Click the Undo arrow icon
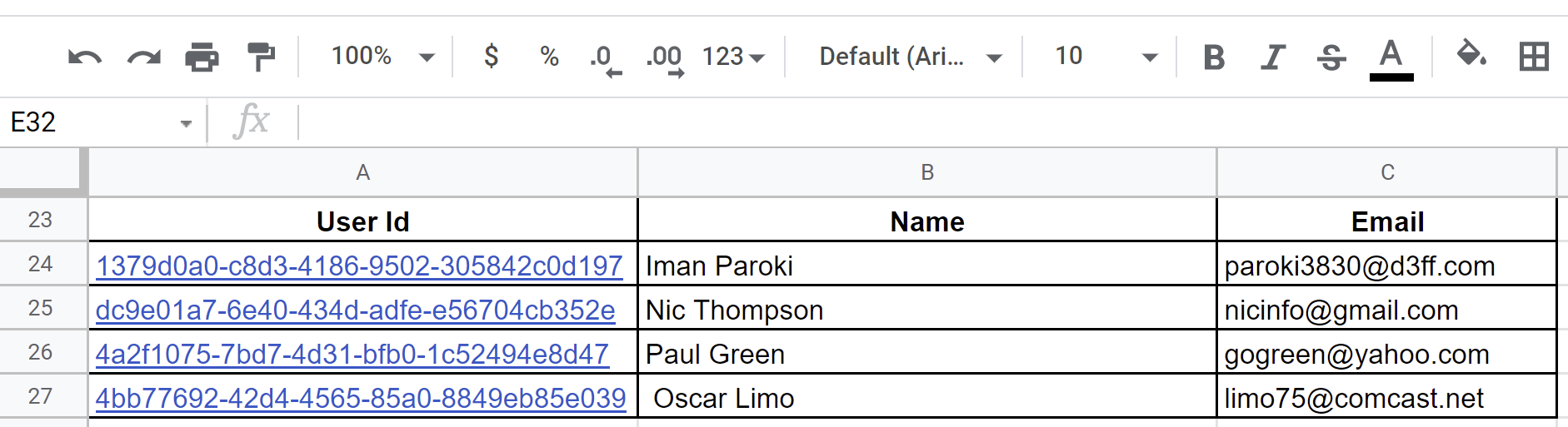 [85, 57]
